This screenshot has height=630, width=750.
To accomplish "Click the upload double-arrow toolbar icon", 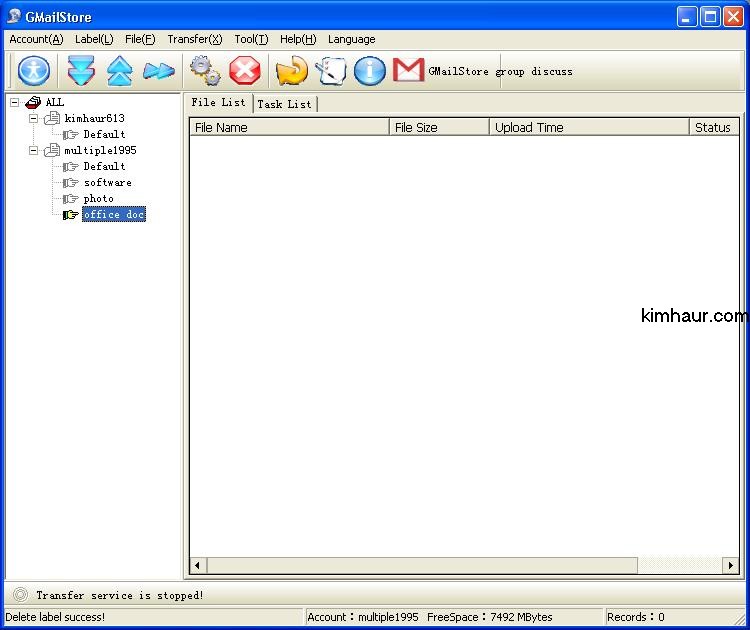I will click(119, 71).
